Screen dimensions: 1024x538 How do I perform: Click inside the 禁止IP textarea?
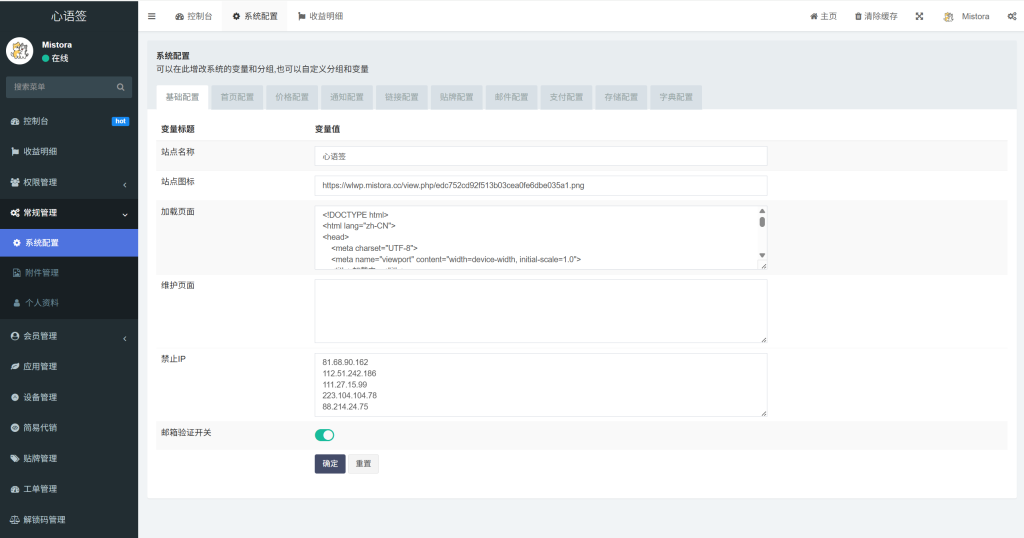(541, 385)
